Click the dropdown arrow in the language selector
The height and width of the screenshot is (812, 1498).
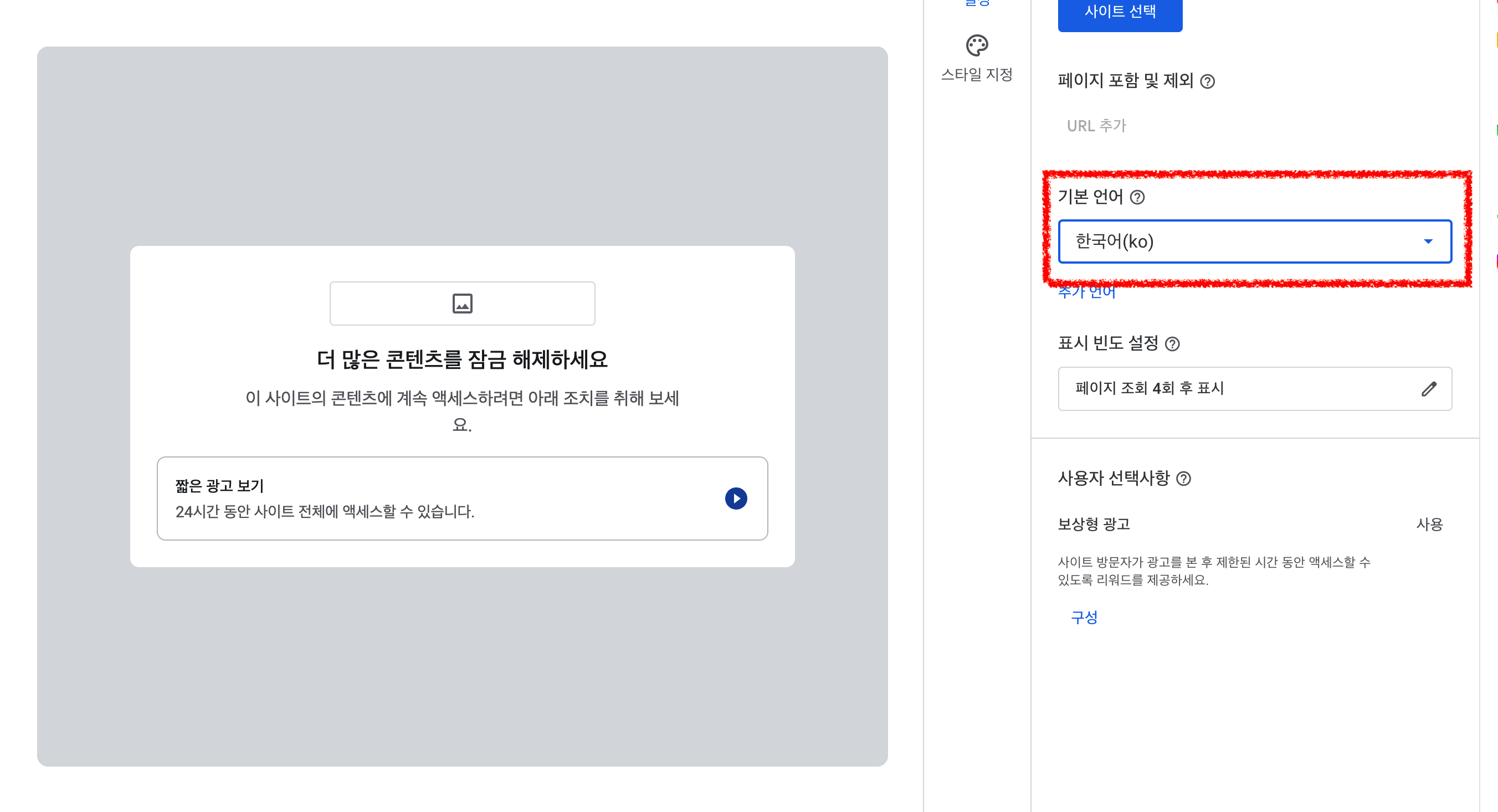[1429, 242]
